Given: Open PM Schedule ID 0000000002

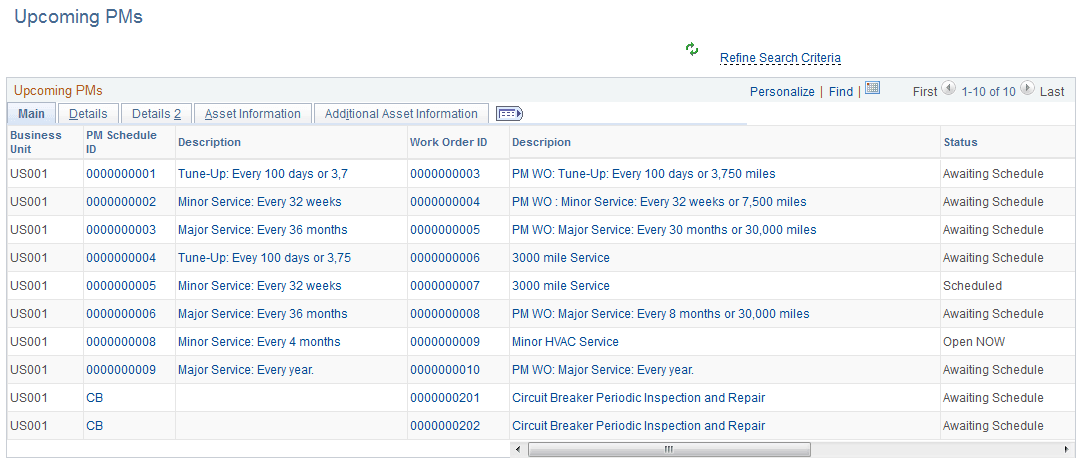Looking at the screenshot, I should [121, 202].
